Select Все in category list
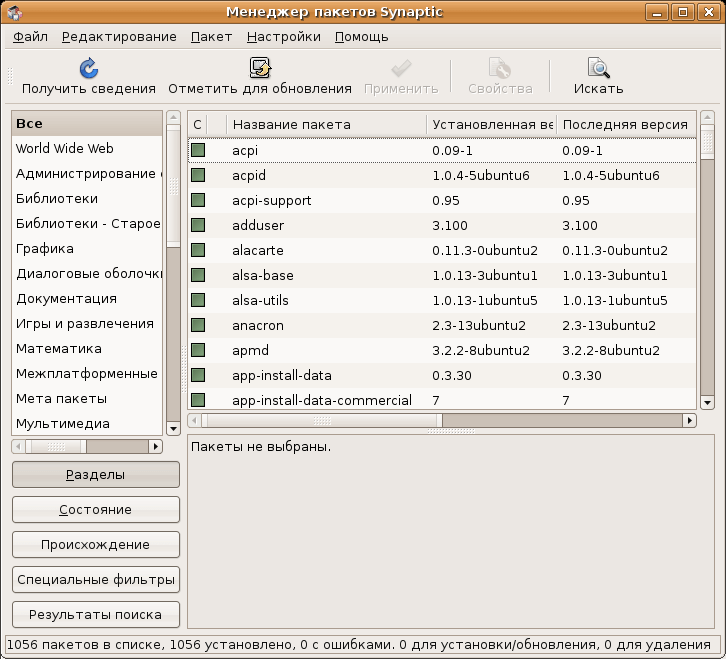Viewport: 726px width, 659px height. (x=87, y=124)
